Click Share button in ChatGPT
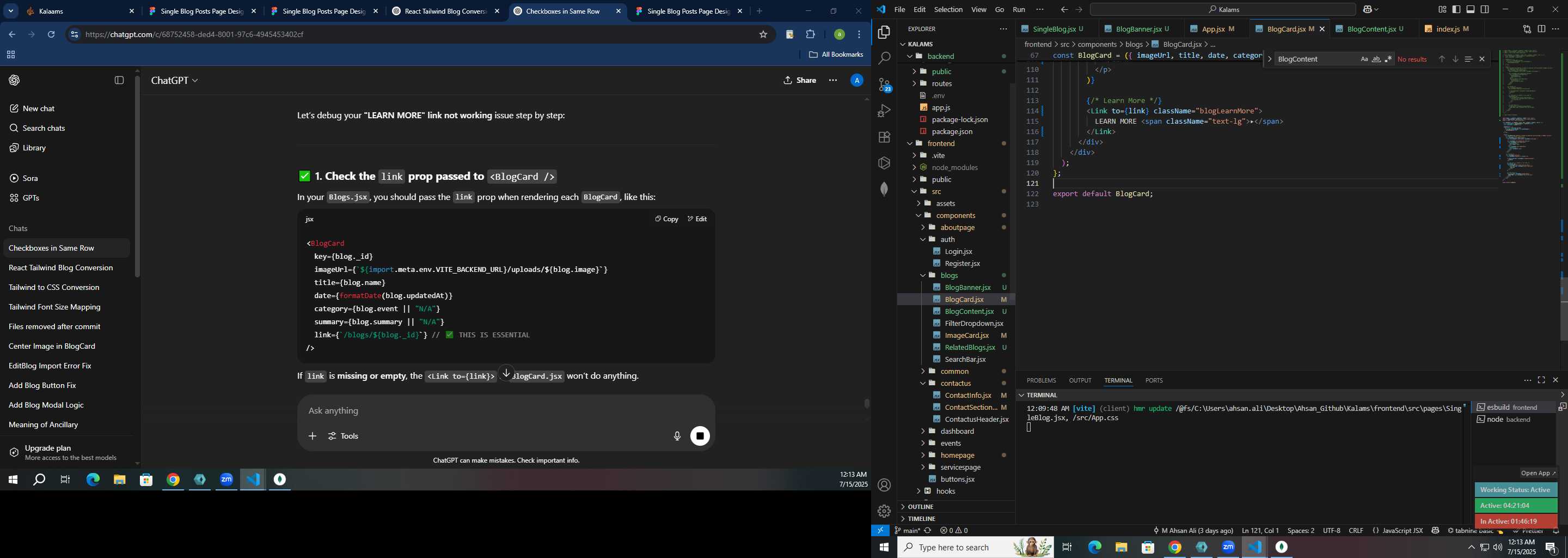 (x=800, y=81)
